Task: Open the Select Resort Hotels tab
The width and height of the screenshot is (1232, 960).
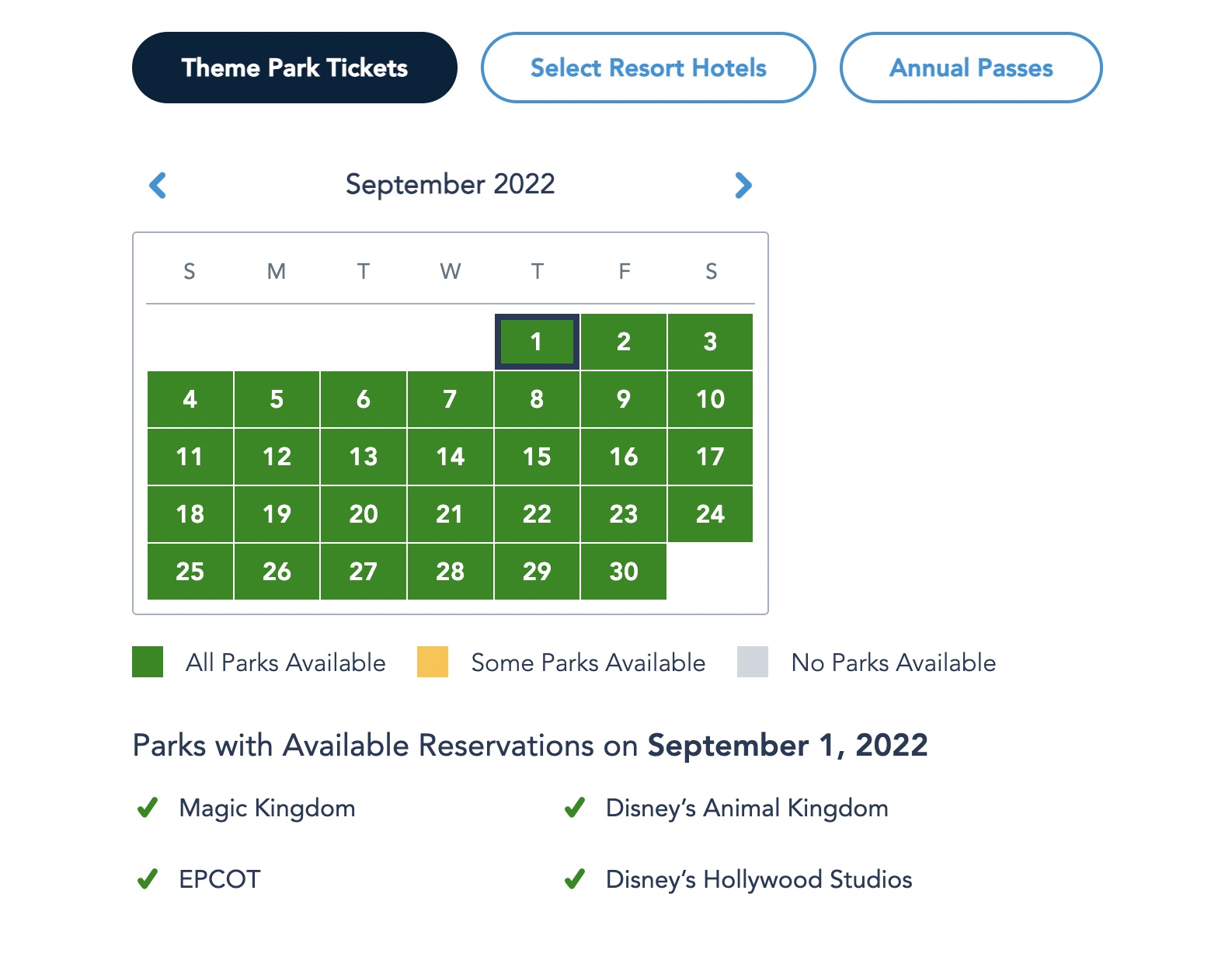Action: coord(649,68)
